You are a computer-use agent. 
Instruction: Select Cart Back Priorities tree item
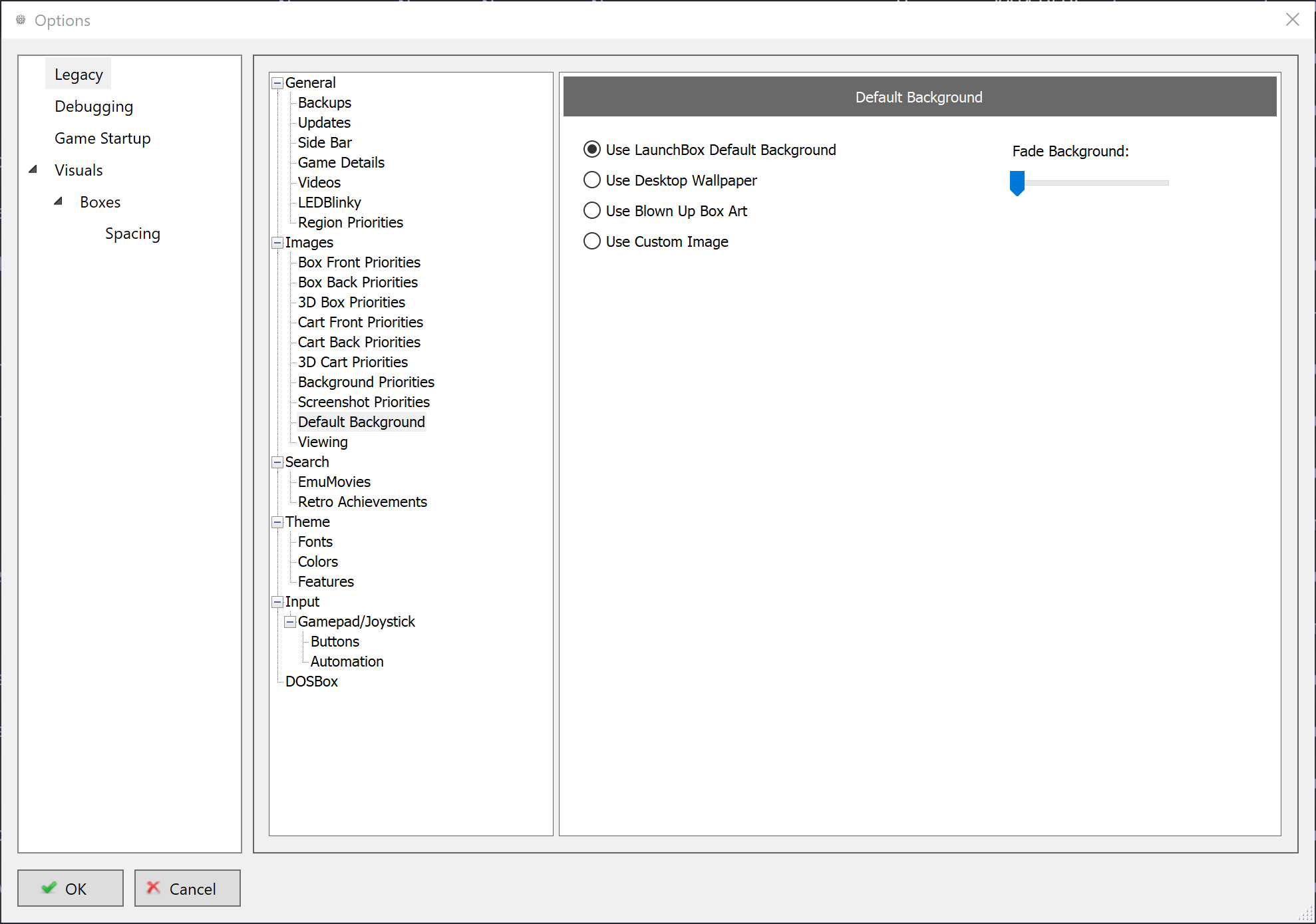[359, 343]
